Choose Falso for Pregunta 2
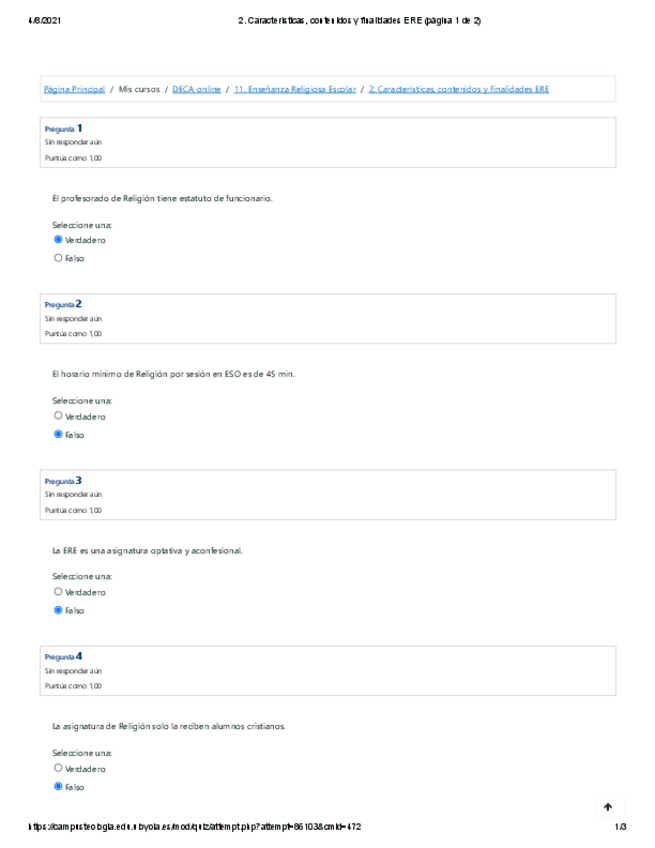The width and height of the screenshot is (655, 848). (x=58, y=434)
